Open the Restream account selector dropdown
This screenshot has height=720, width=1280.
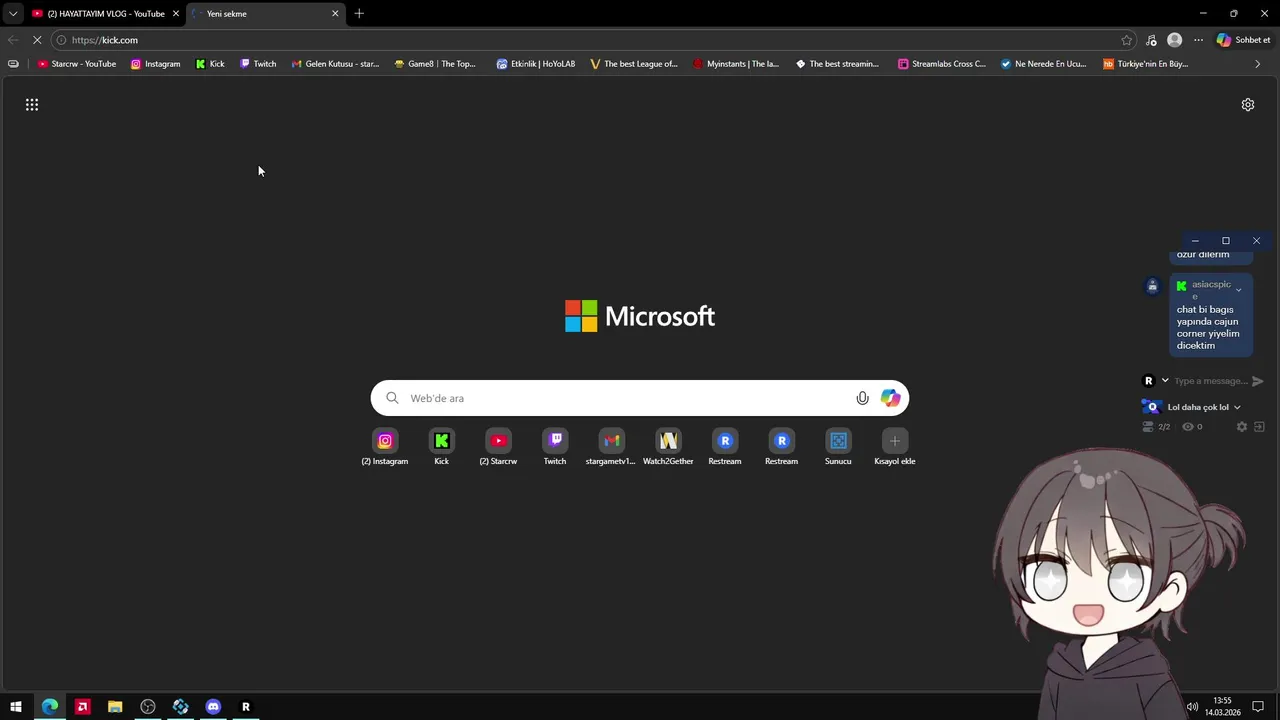point(1156,381)
